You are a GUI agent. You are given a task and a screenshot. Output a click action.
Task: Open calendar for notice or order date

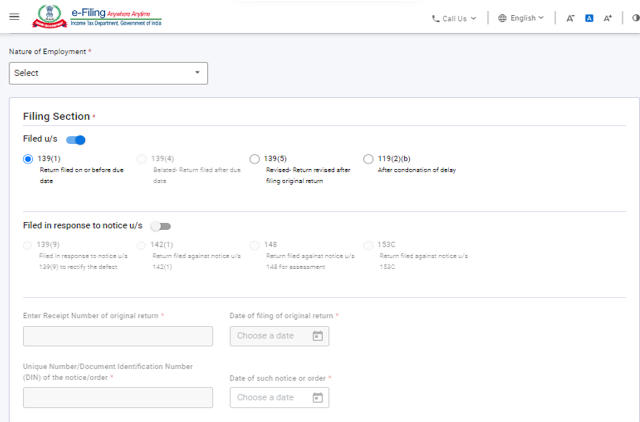click(318, 398)
